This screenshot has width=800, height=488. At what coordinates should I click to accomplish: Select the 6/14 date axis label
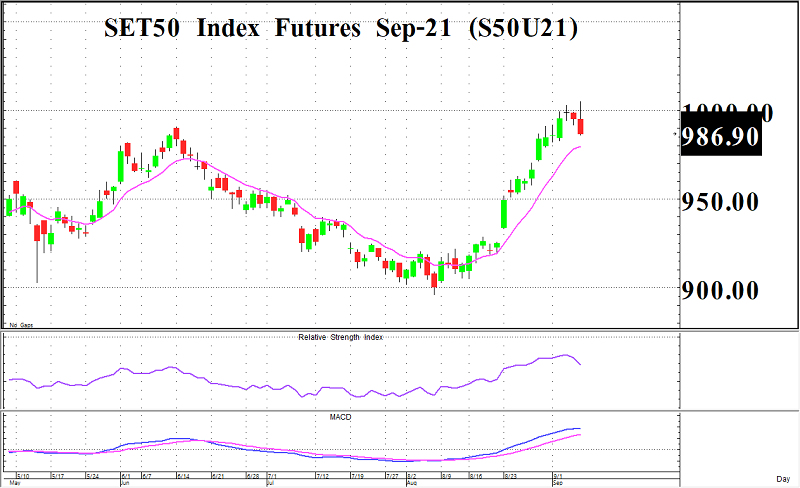[x=183, y=476]
